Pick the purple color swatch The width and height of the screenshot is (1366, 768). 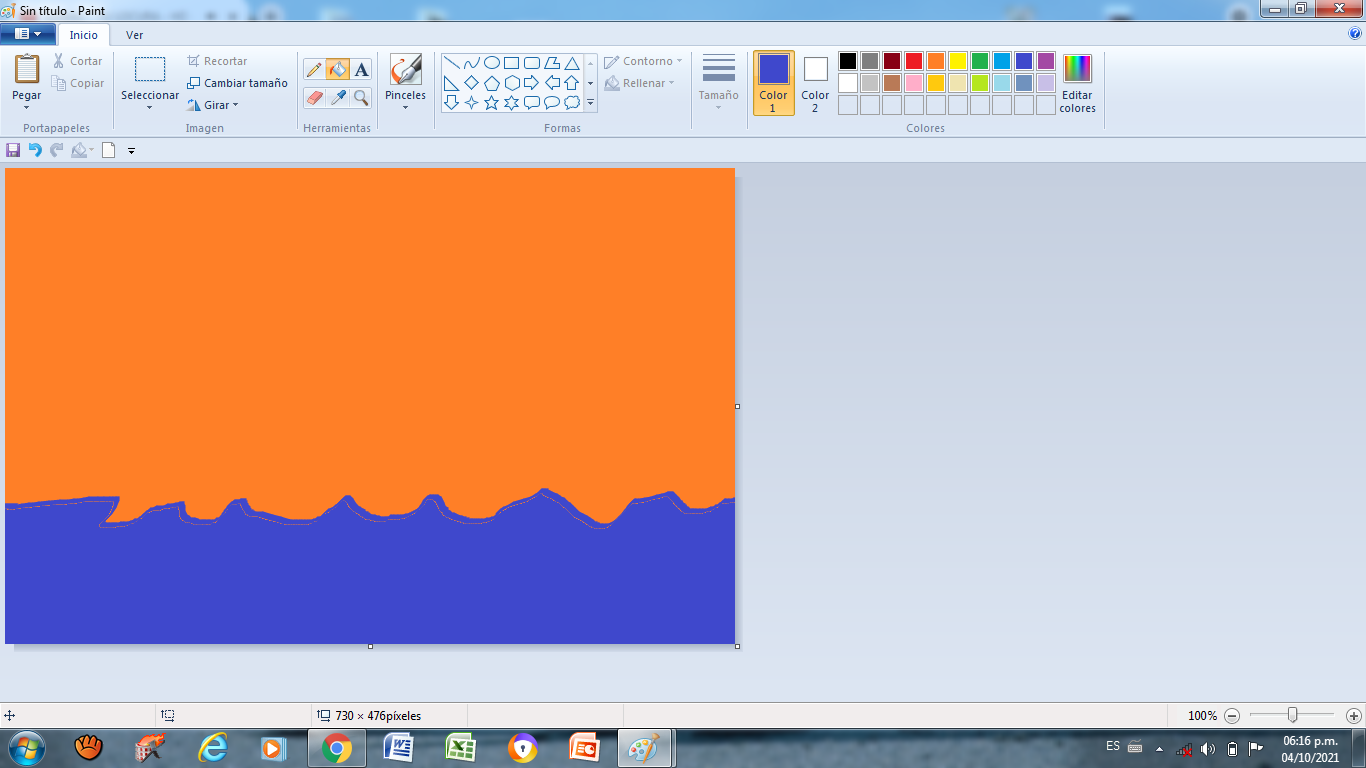(1046, 61)
